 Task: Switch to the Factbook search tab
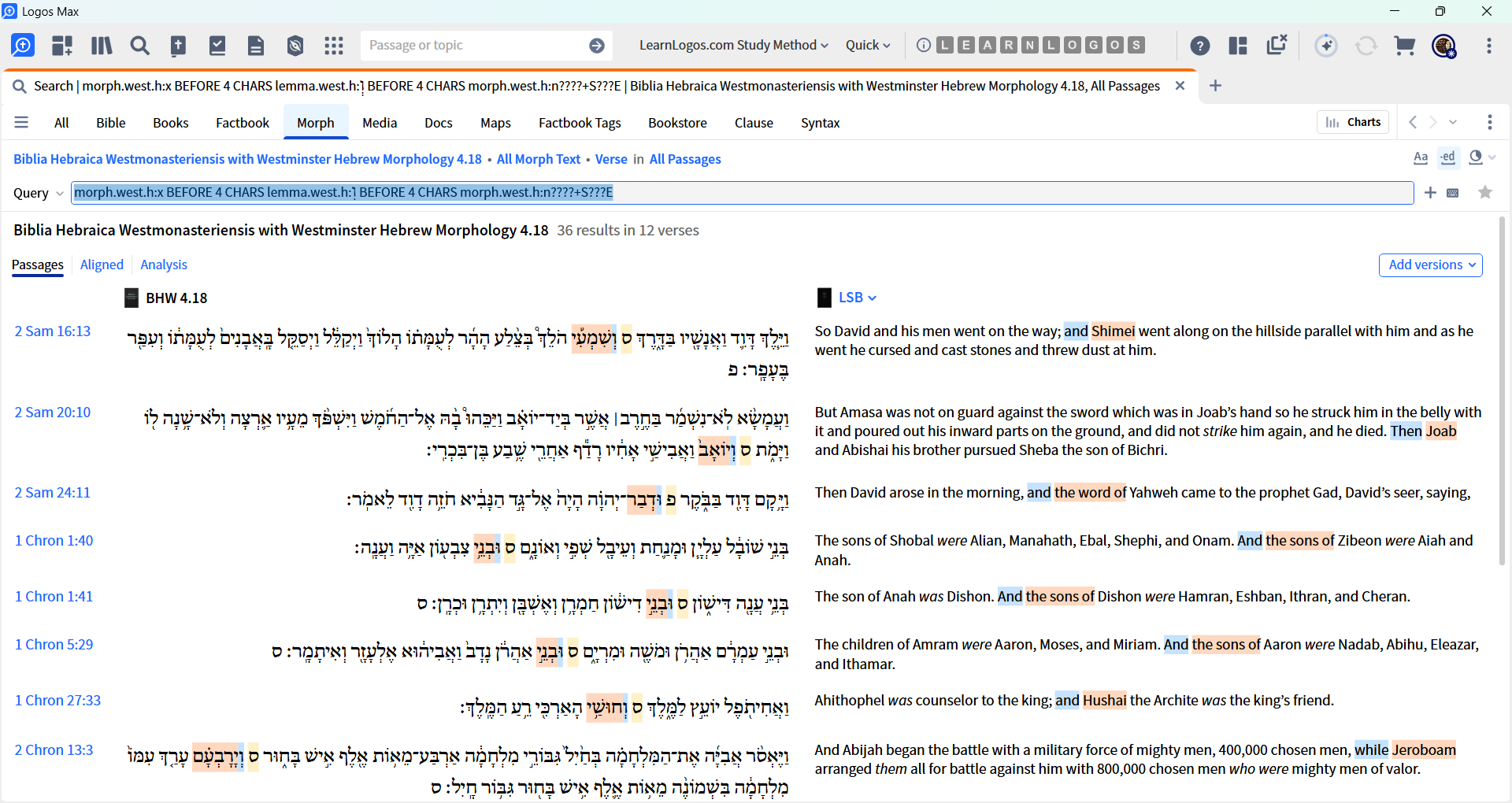pos(243,123)
